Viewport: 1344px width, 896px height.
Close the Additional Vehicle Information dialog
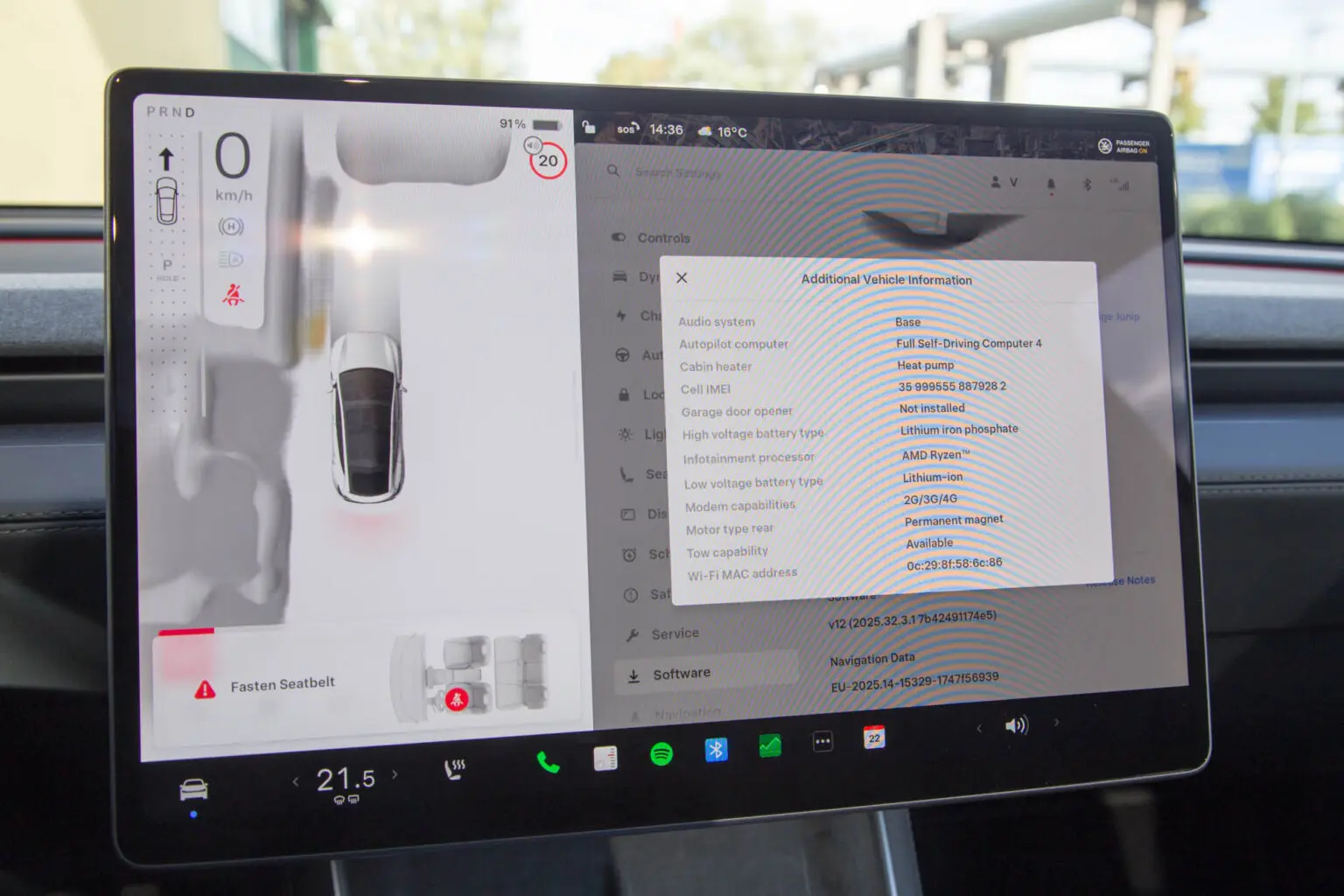pos(682,277)
